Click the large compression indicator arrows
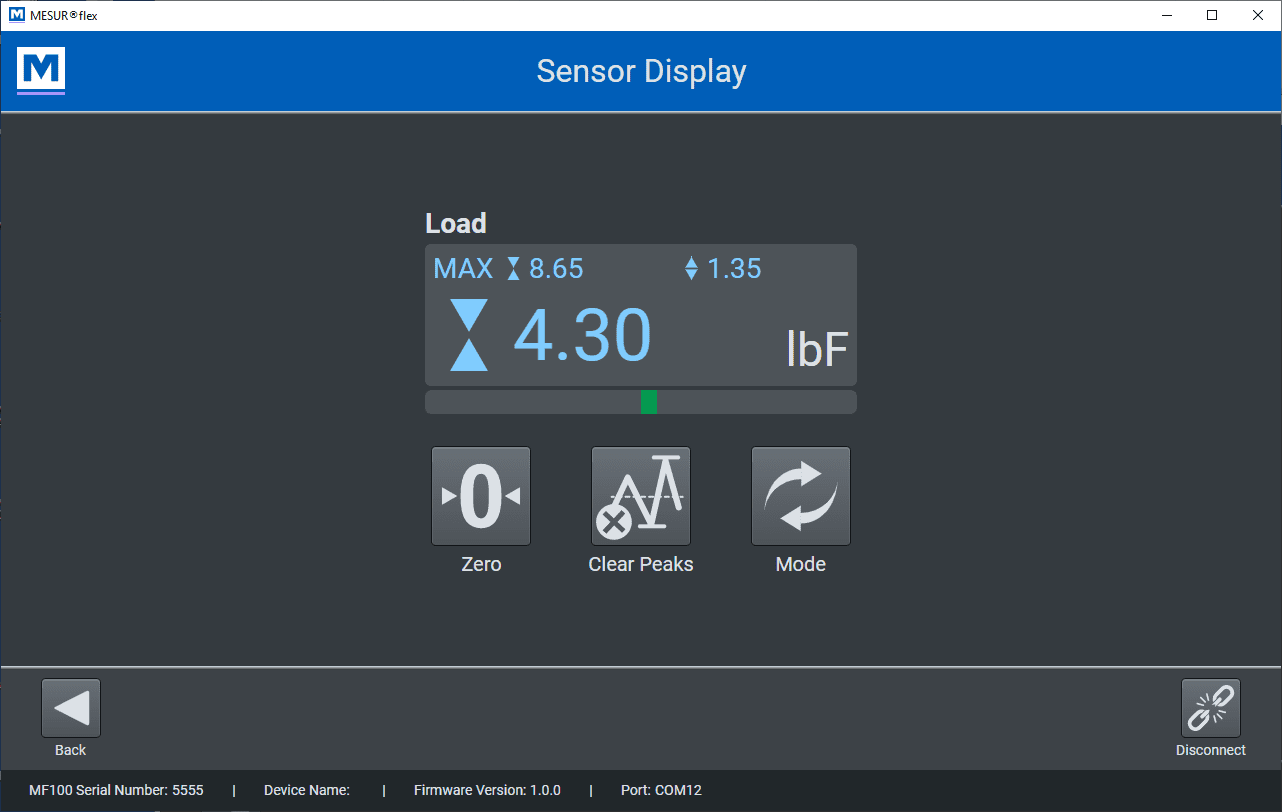 [x=469, y=335]
